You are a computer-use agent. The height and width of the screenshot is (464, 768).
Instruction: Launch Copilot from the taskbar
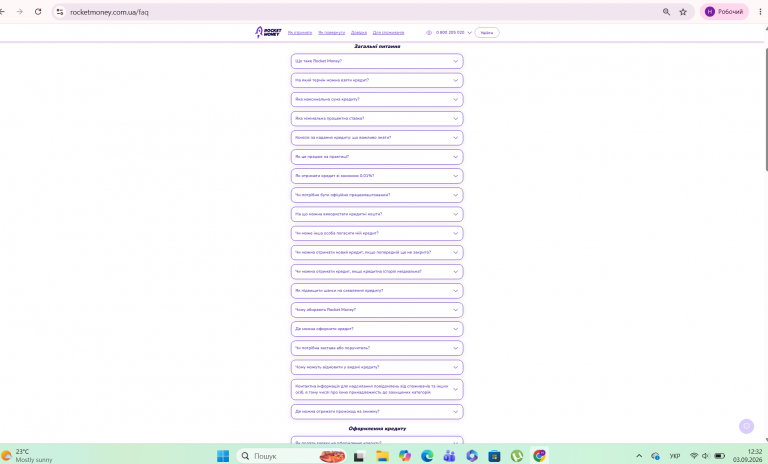click(405, 456)
